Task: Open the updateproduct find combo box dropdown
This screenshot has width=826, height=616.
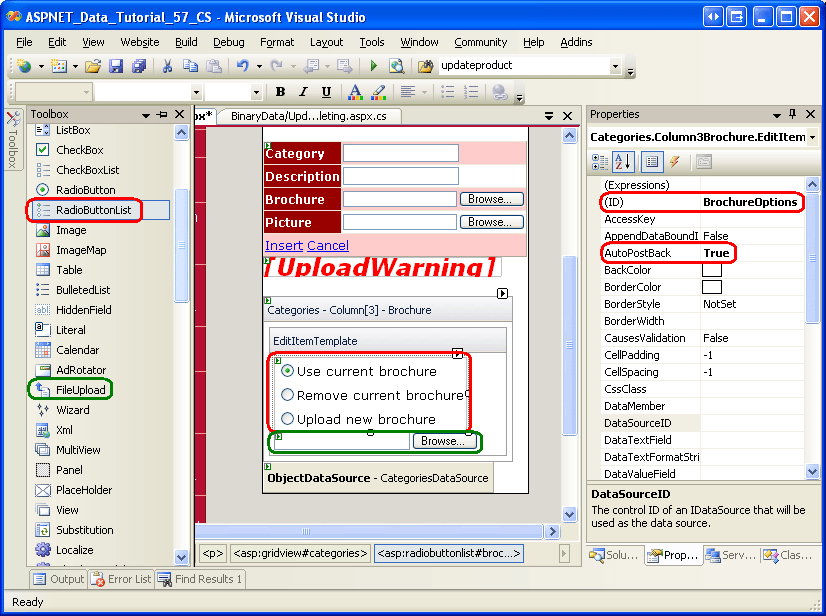Action: (615, 66)
